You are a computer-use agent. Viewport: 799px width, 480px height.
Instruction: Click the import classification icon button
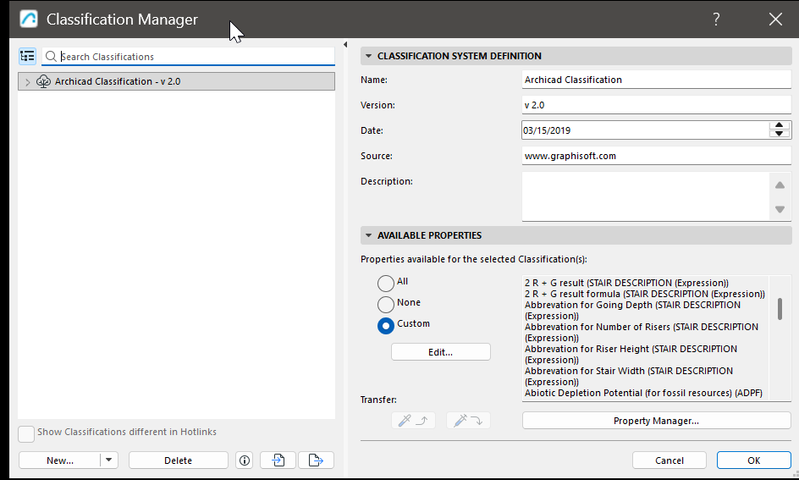point(278,461)
